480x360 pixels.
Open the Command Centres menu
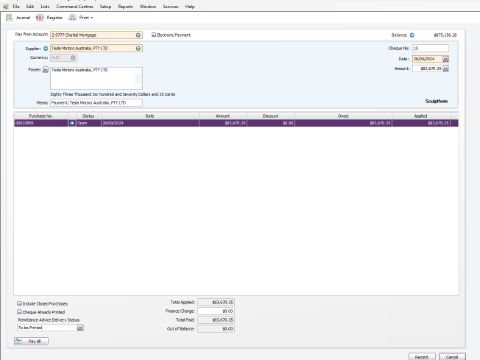(75, 6)
